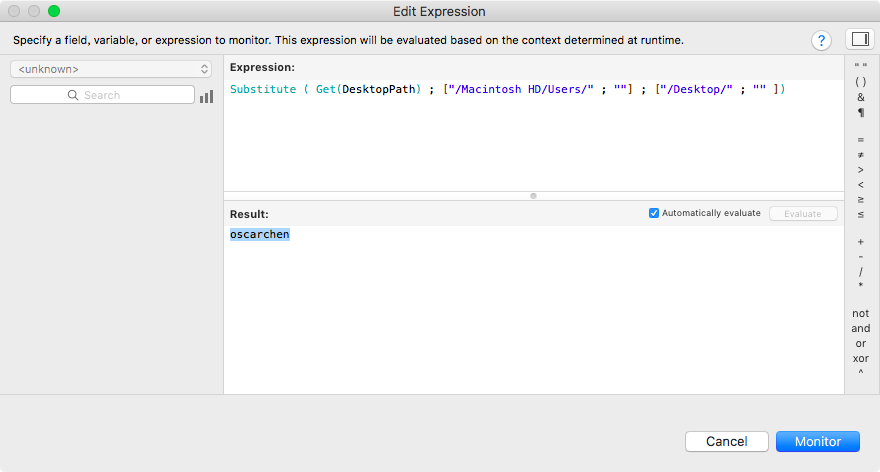Insert not-equal ≠ operator
This screenshot has width=880, height=472.
860,155
